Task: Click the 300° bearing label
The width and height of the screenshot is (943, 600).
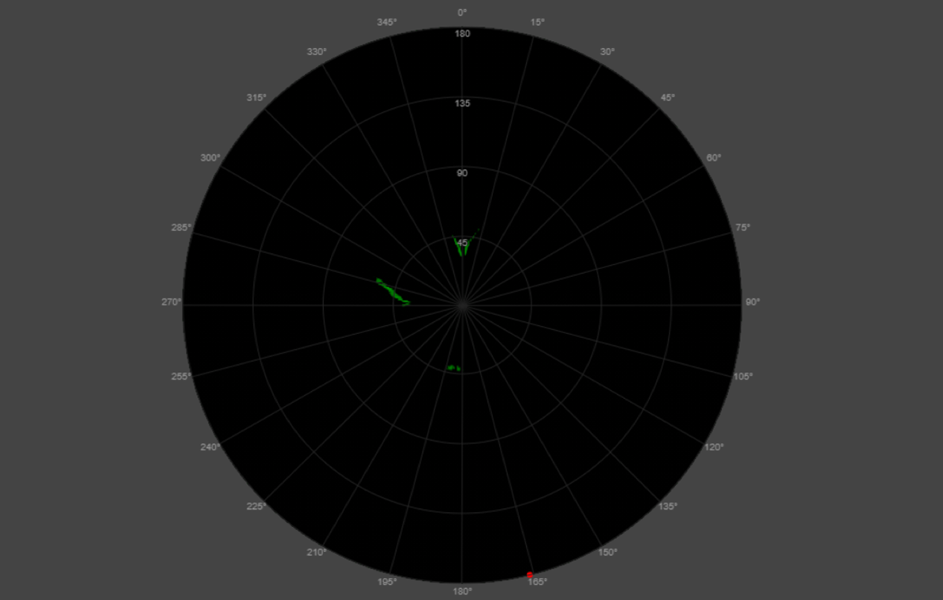Action: pyautogui.click(x=210, y=158)
